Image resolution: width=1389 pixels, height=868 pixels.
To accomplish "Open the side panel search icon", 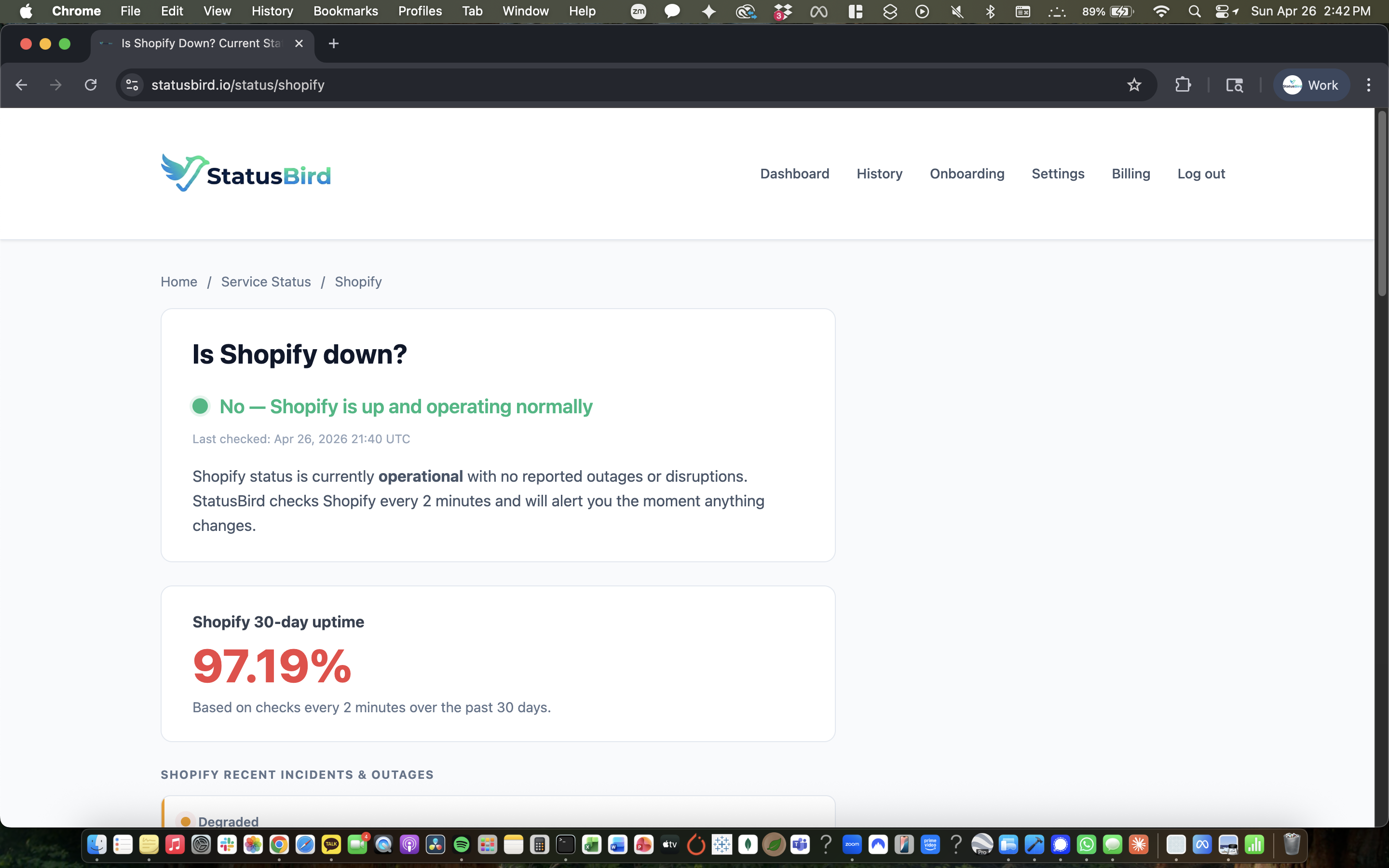I will point(1234,85).
